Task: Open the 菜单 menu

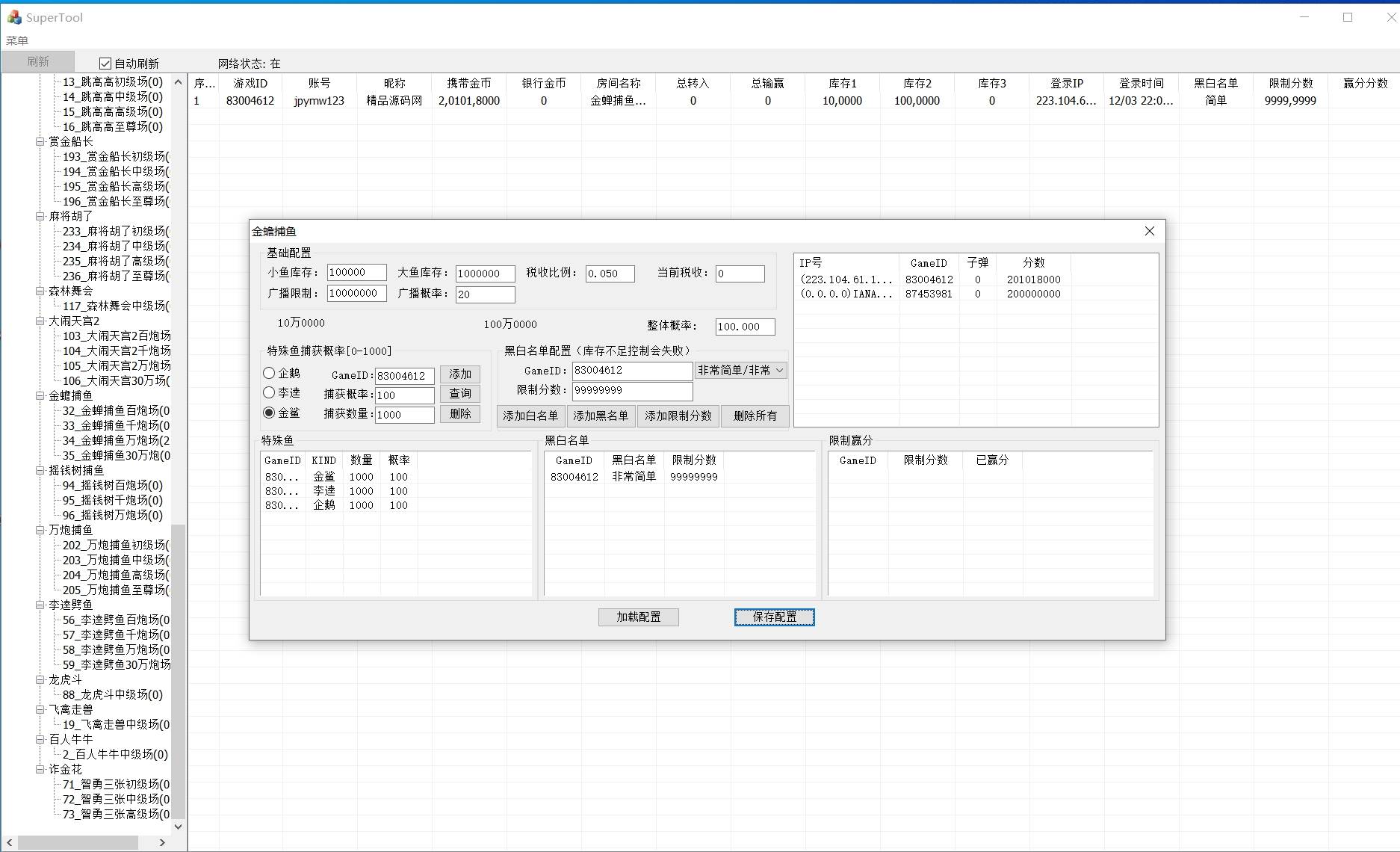Action: 17,40
